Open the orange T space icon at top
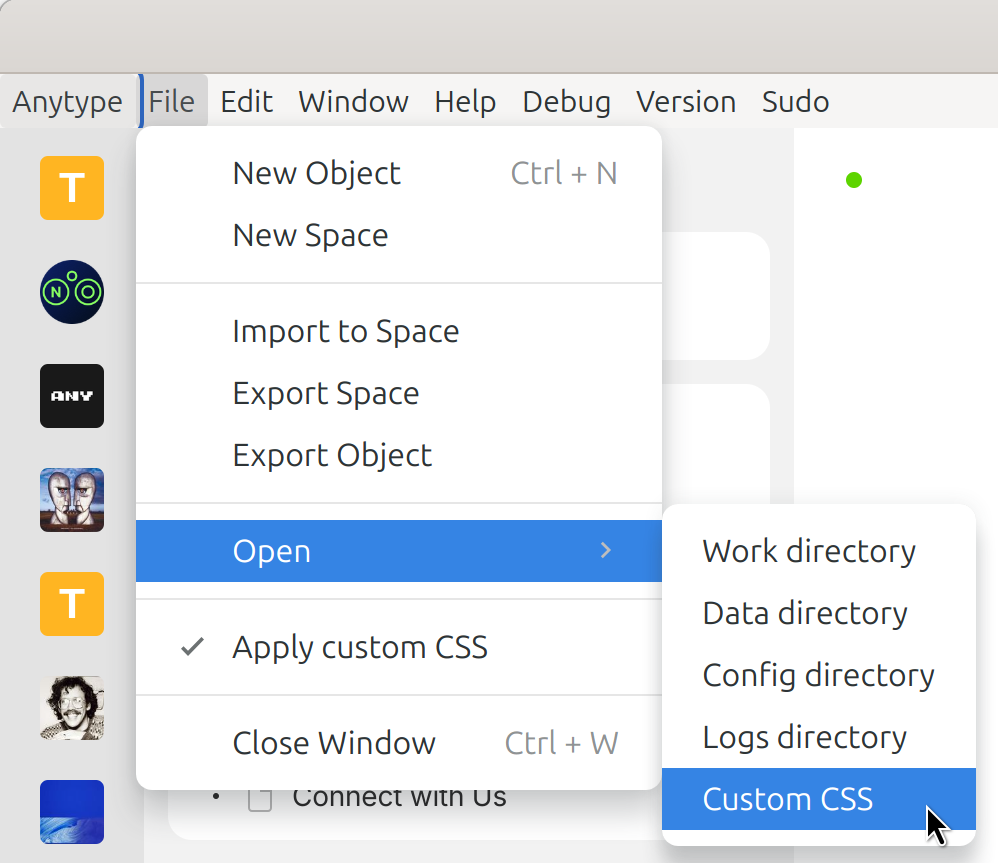Screen dimensions: 998x863 tap(72, 188)
